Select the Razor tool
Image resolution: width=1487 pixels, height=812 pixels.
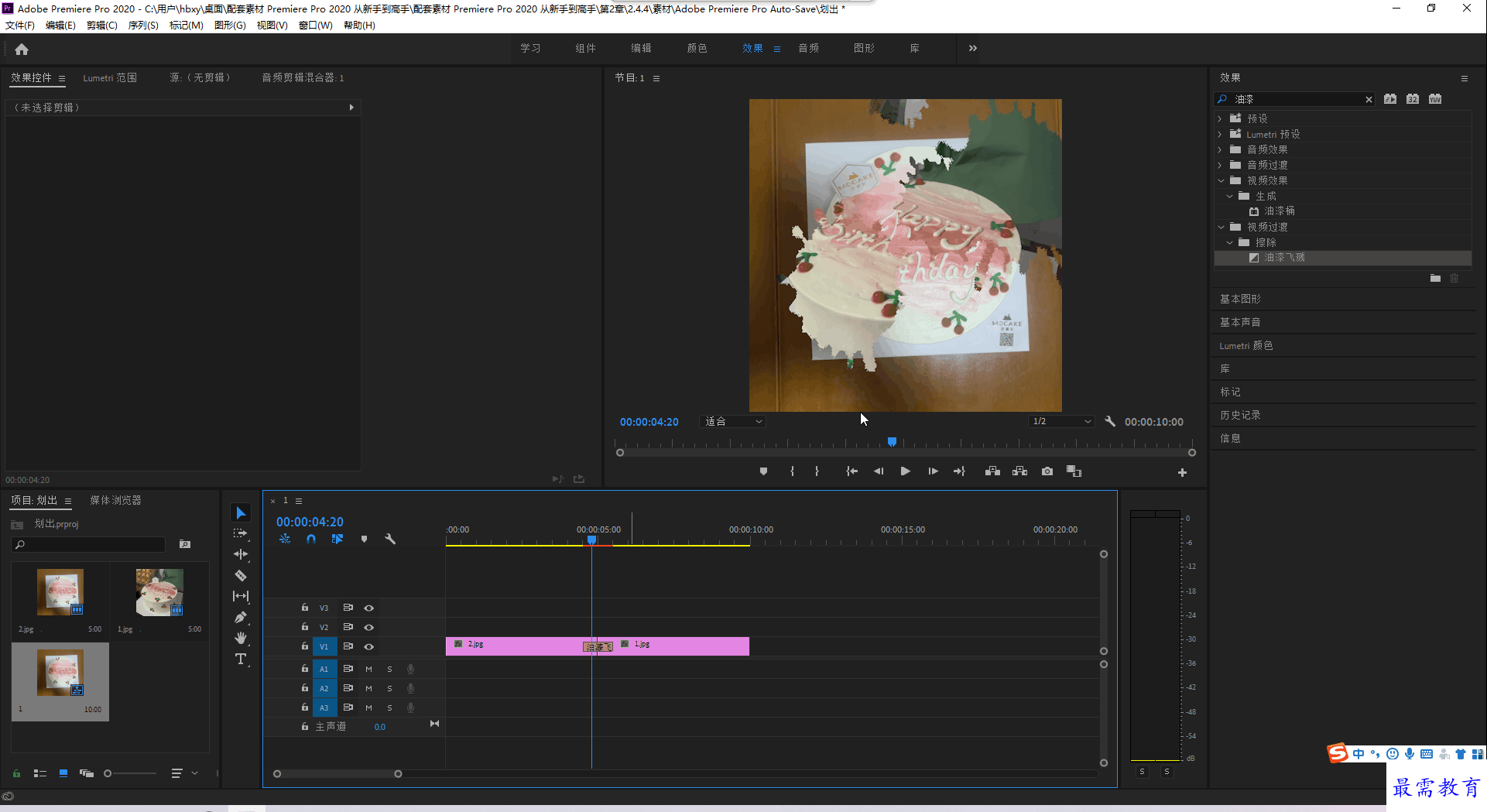241,575
